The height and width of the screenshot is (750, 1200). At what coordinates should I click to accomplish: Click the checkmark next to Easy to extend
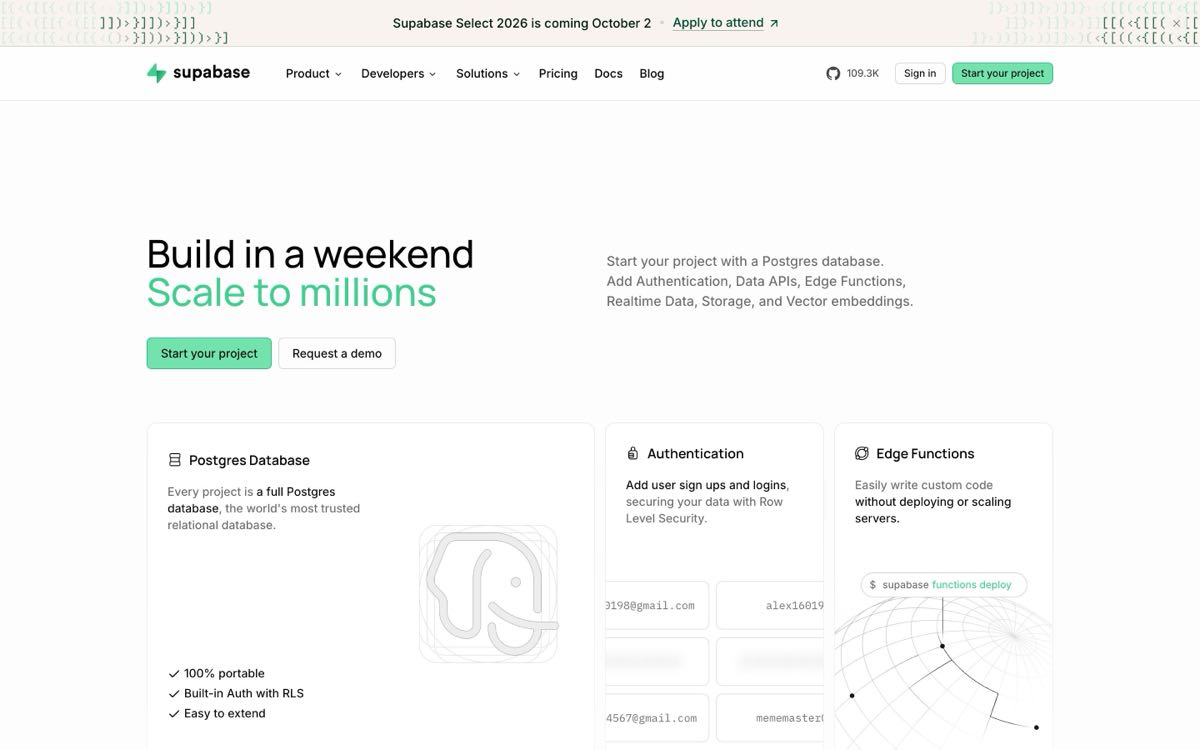point(174,714)
